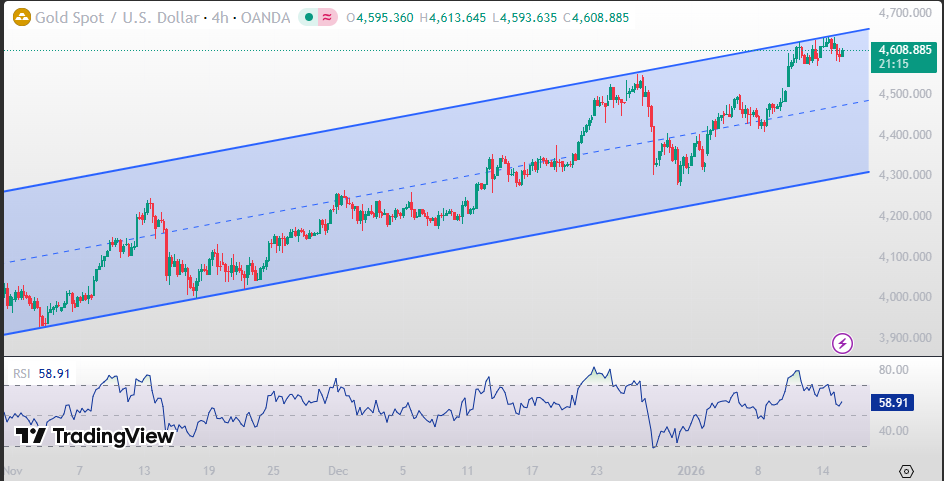Select the RSI indicator legend label
944x481 pixels.
tap(21, 373)
